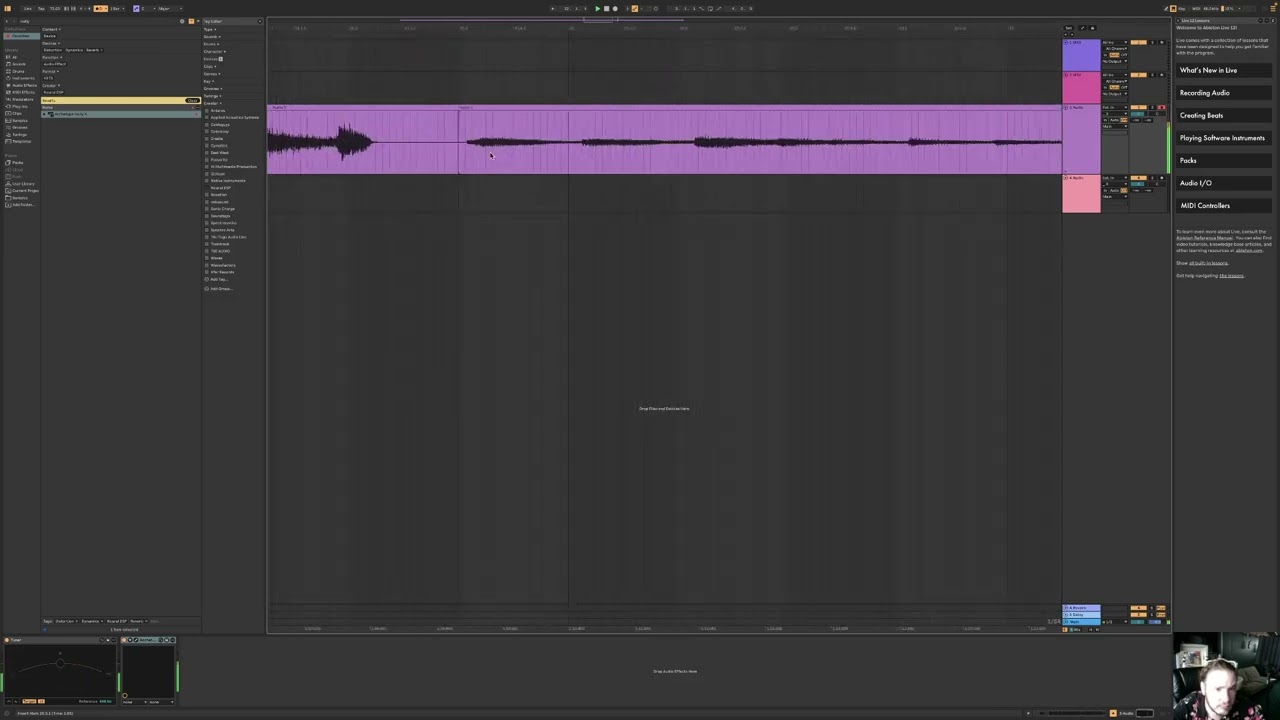The height and width of the screenshot is (720, 1280).
Task: Check the Soundtoys creator tag
Action: 207,216
